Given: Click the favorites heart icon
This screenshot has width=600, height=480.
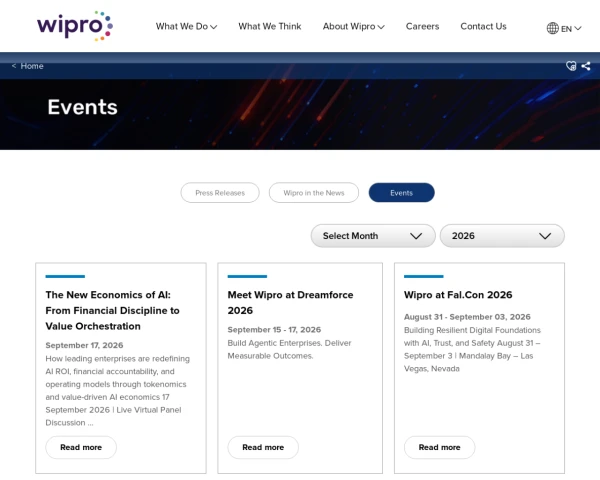Looking at the screenshot, I should click(571, 66).
